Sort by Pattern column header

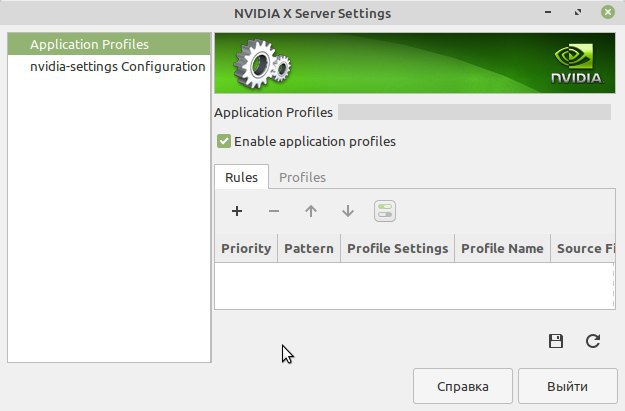pyautogui.click(x=309, y=248)
